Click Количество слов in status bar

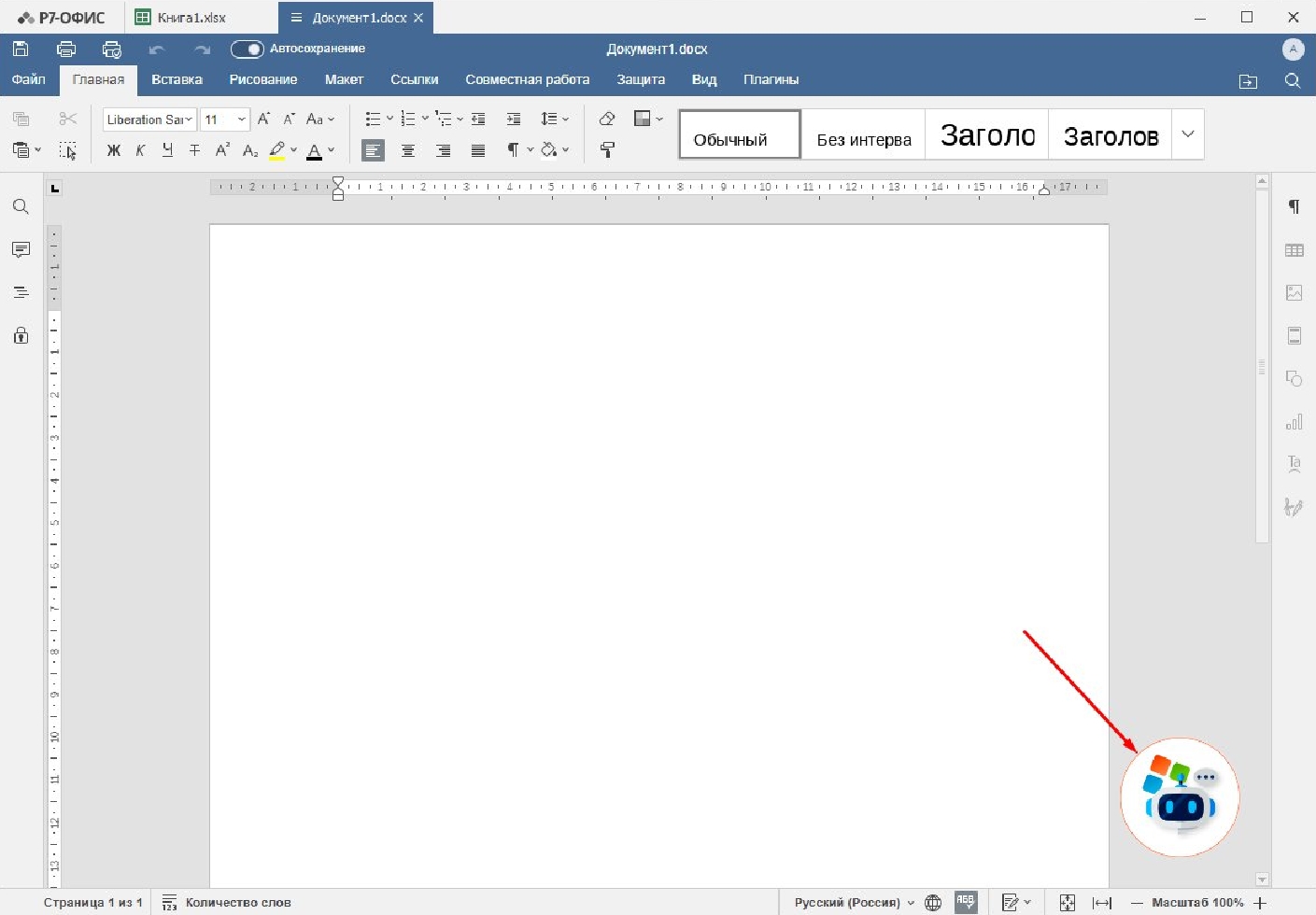237,902
